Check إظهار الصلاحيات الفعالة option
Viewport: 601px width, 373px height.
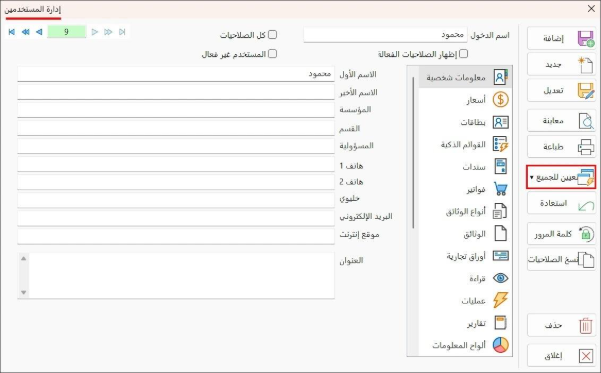463,54
